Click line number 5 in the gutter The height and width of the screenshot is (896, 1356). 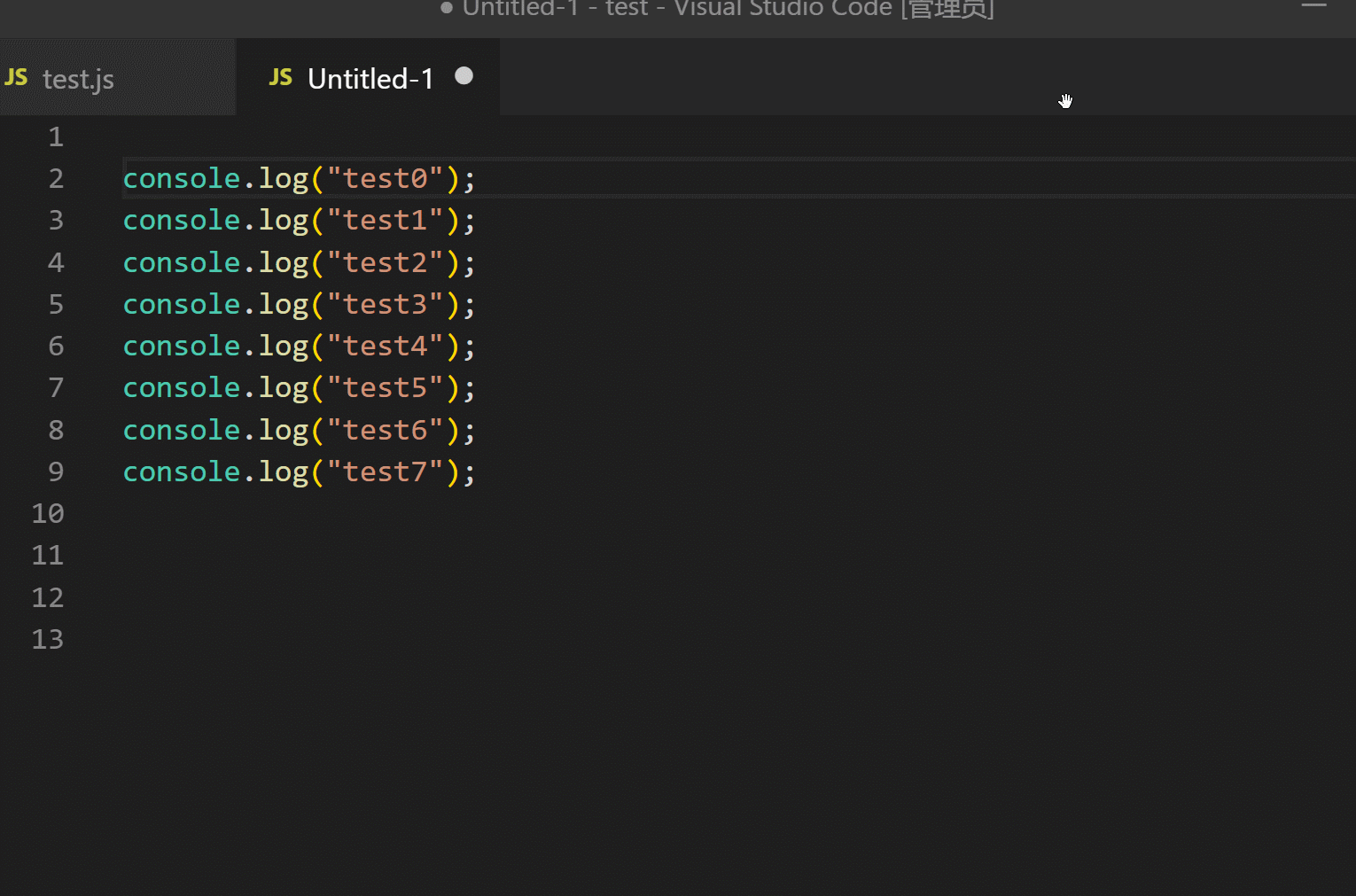point(56,303)
